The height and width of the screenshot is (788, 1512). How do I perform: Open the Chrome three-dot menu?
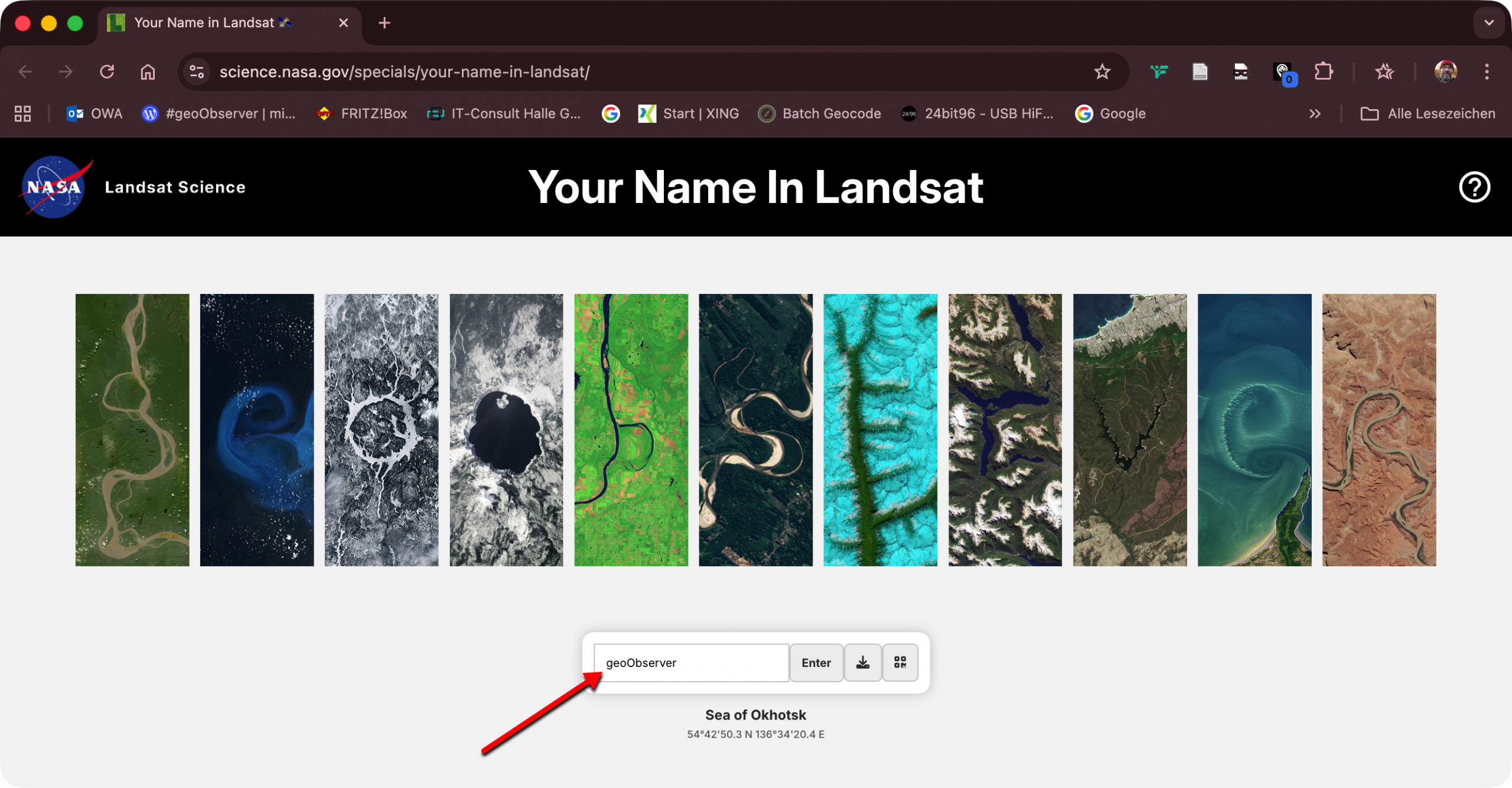point(1487,72)
